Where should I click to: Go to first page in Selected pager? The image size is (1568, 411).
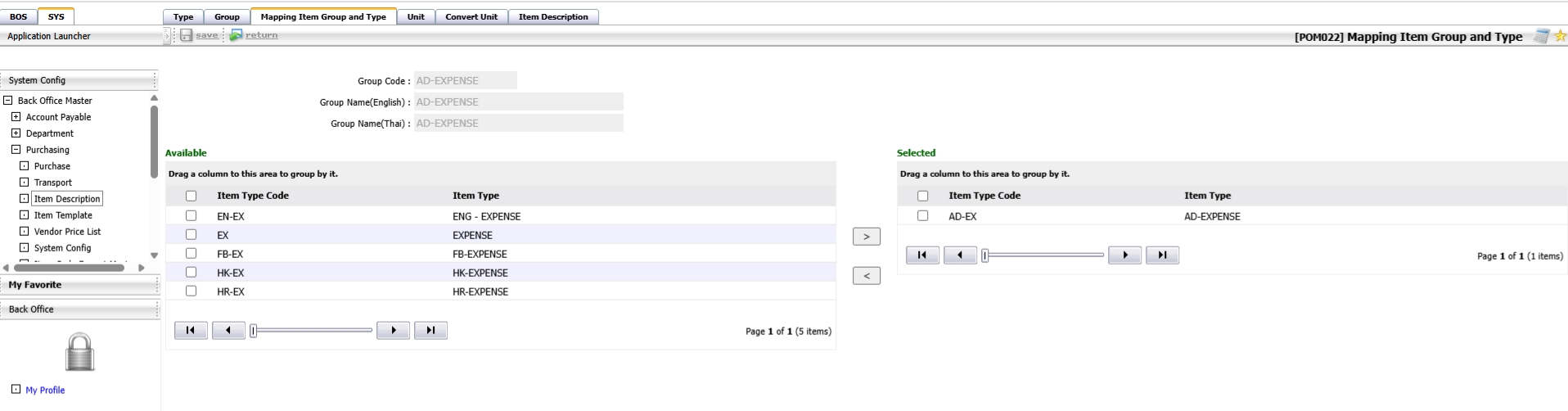click(922, 255)
